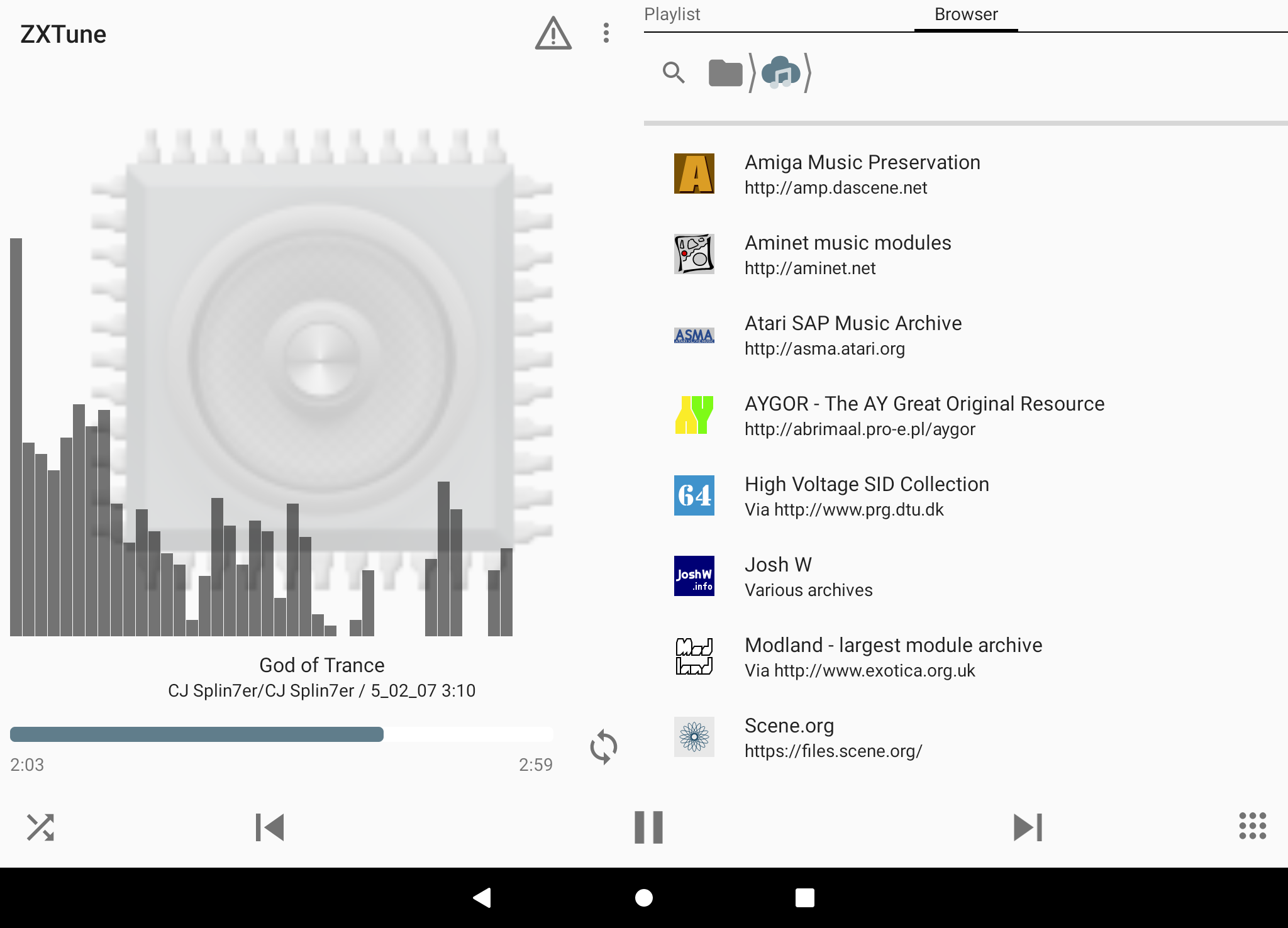Open Android Recents square button
The height and width of the screenshot is (928, 1288).
click(805, 898)
